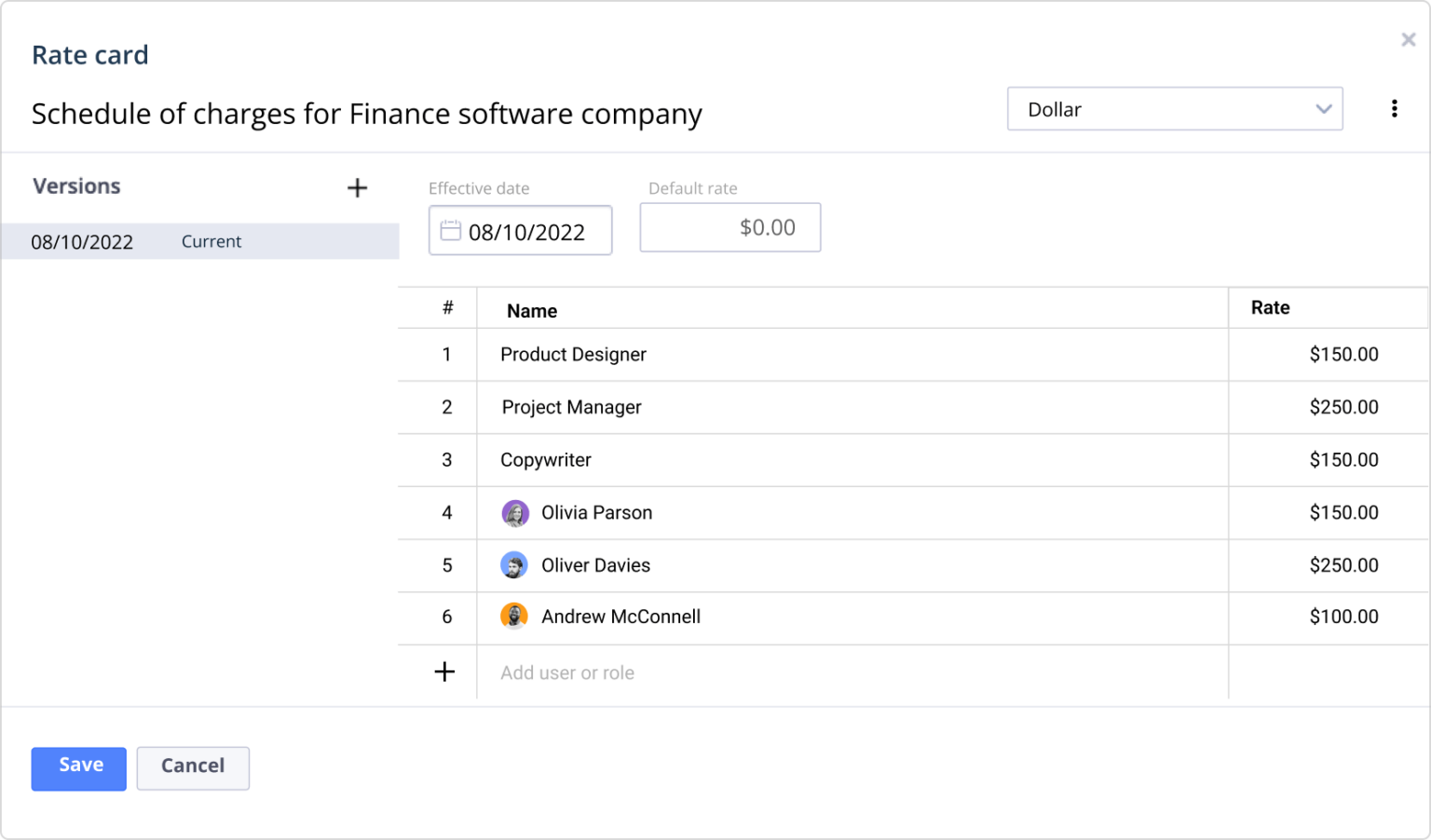Click the Add user or role field
This screenshot has height=840, width=1431.
click(x=566, y=672)
